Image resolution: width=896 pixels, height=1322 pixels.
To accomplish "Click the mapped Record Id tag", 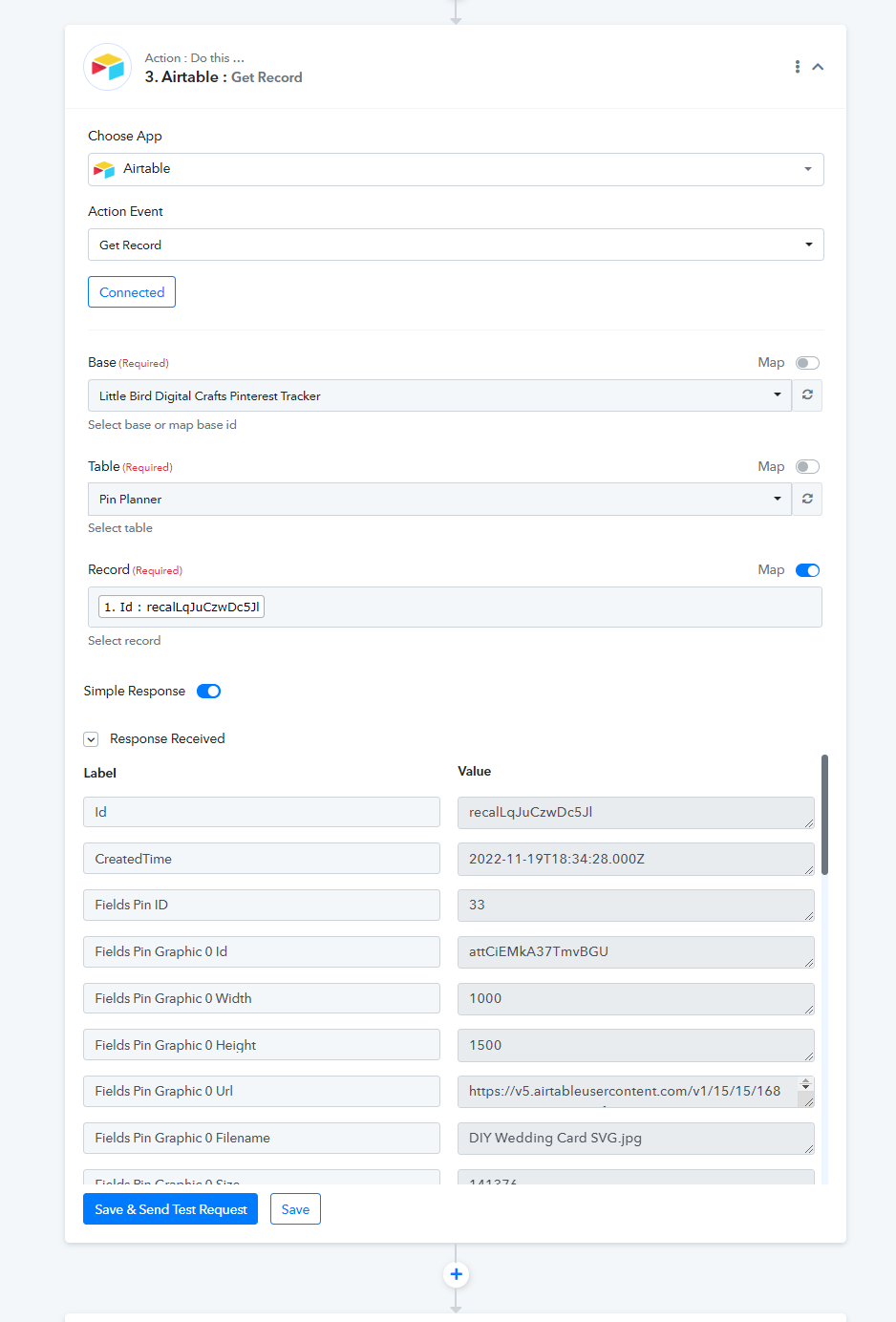I will point(181,607).
